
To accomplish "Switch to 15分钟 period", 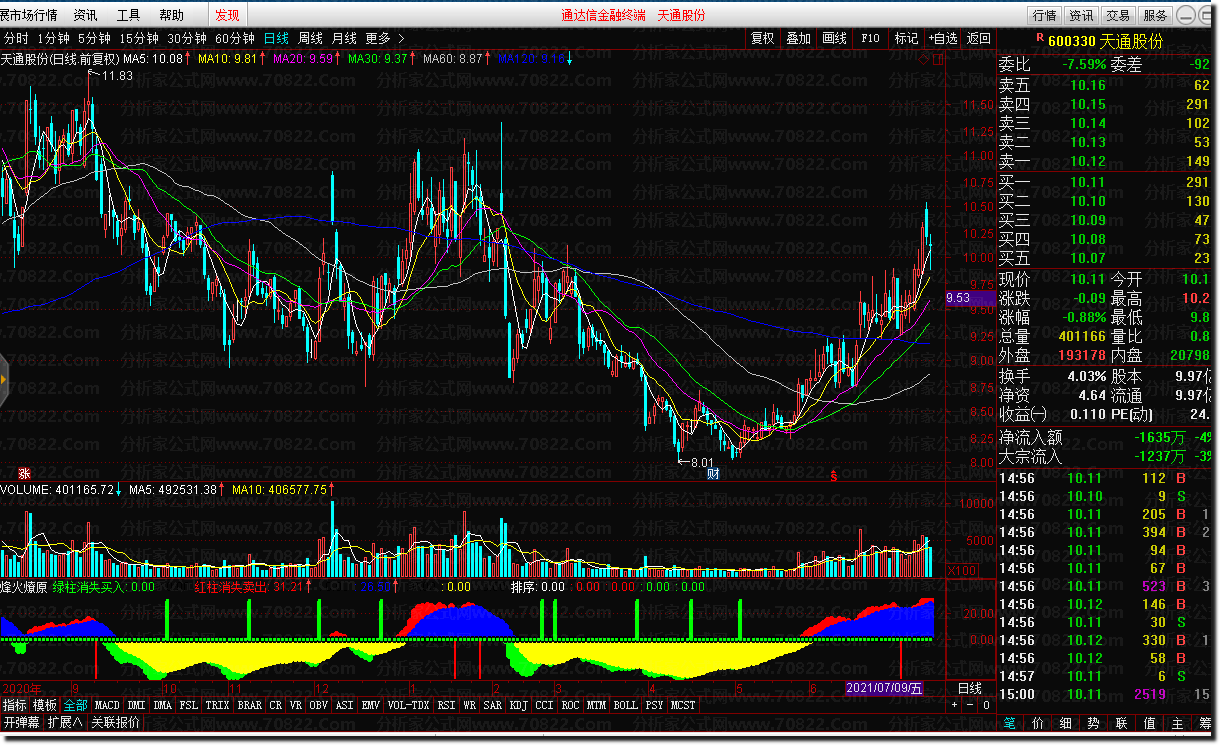I will point(139,38).
